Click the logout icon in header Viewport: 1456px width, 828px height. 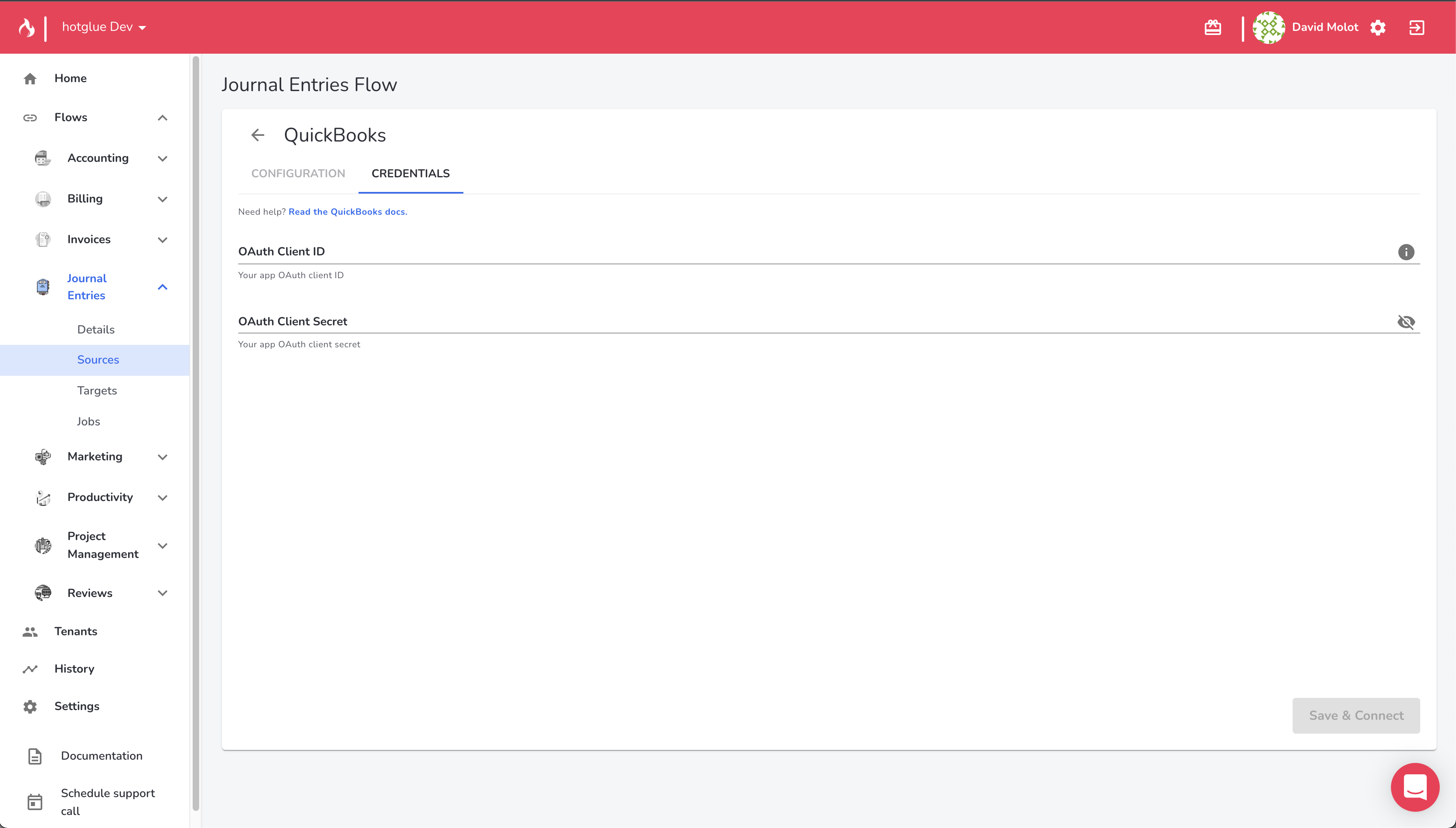(1416, 27)
